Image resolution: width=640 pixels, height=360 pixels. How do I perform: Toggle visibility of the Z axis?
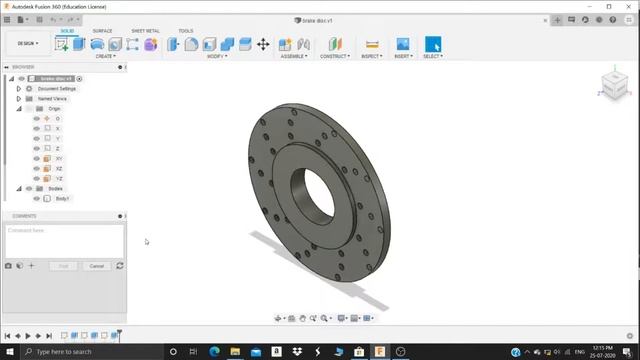click(x=37, y=149)
